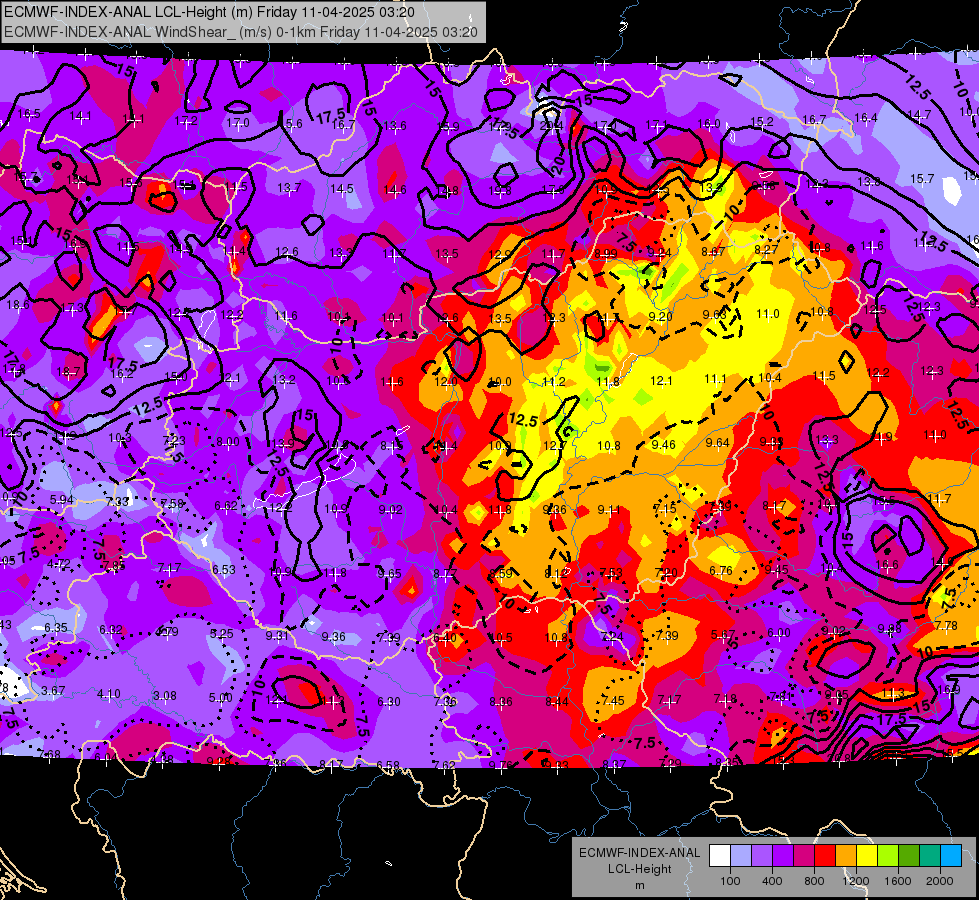The width and height of the screenshot is (979, 900).
Task: Click the LCL-Height title line in header
Action: 209,12
